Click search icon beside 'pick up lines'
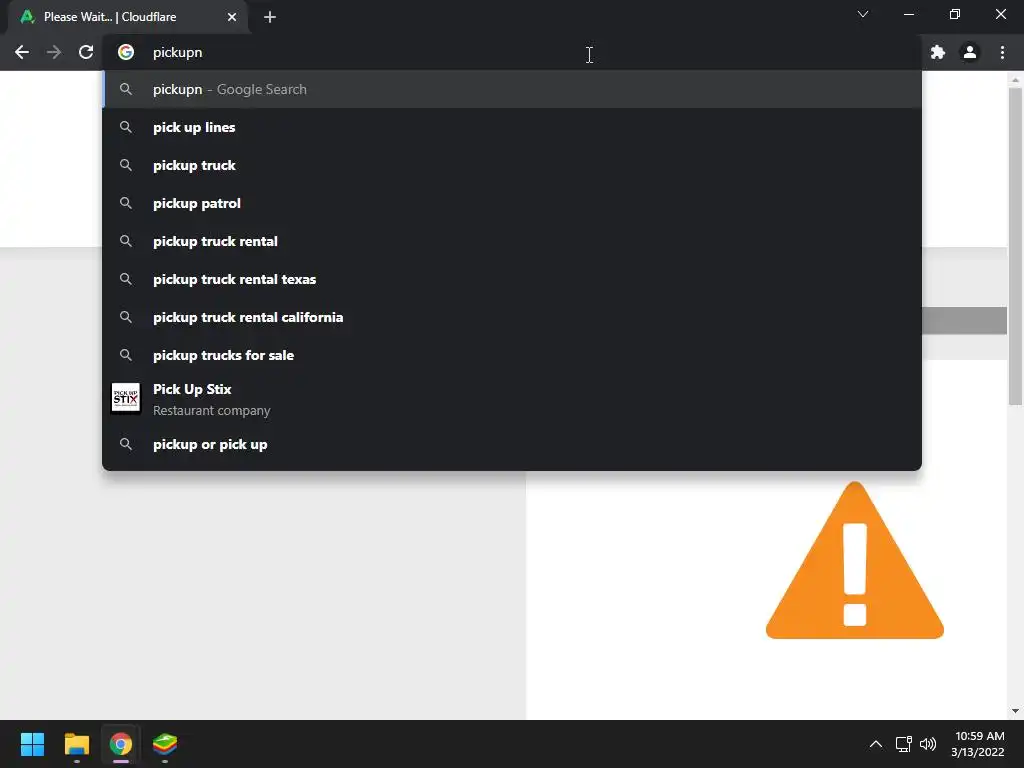Viewport: 1024px width, 768px height. coord(126,127)
